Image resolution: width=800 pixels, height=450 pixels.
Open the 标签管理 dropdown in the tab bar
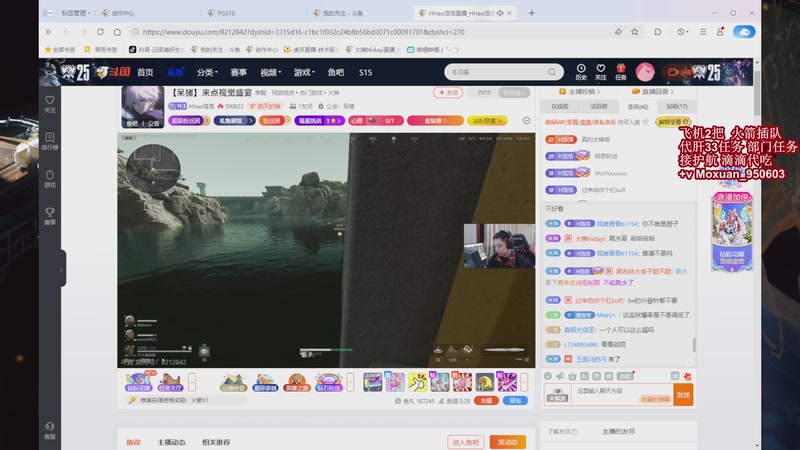tap(76, 13)
